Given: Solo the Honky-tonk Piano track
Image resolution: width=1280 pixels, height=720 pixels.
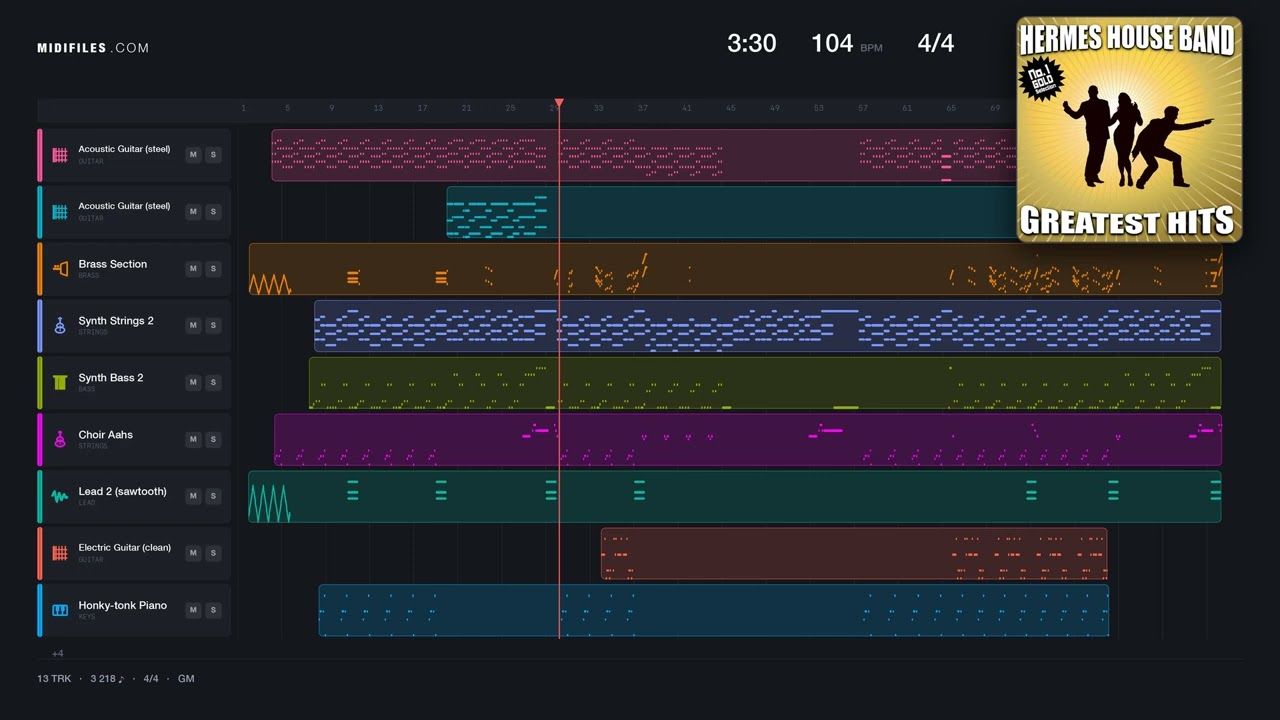Looking at the screenshot, I should click(x=213, y=610).
